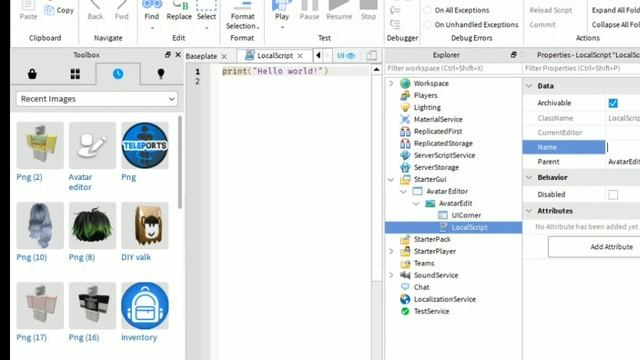Select LocalizationService in Explorer

444,299
